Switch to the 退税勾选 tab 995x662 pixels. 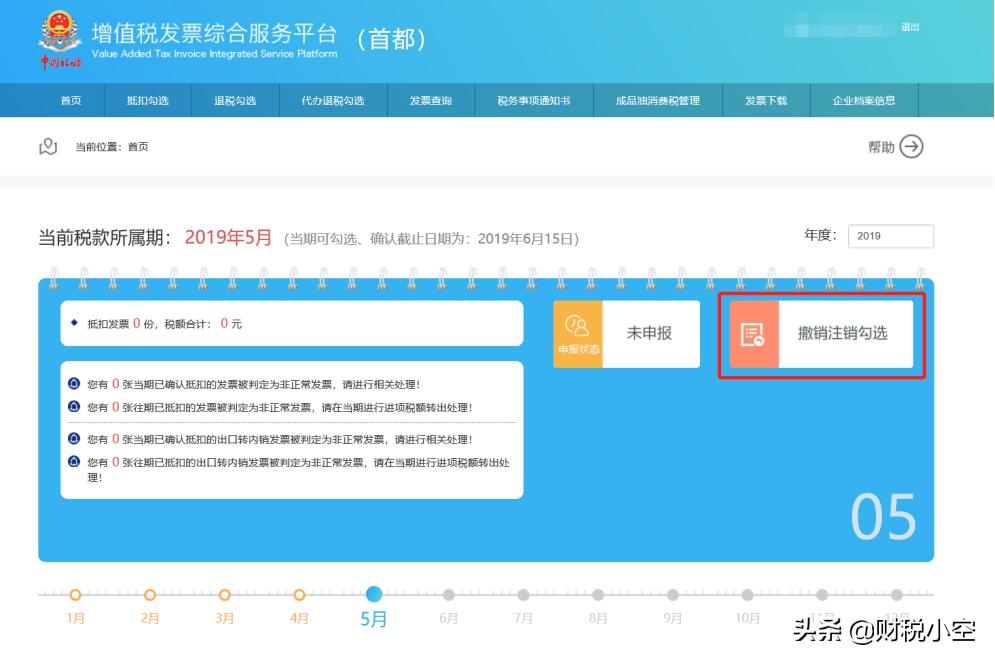[x=234, y=100]
